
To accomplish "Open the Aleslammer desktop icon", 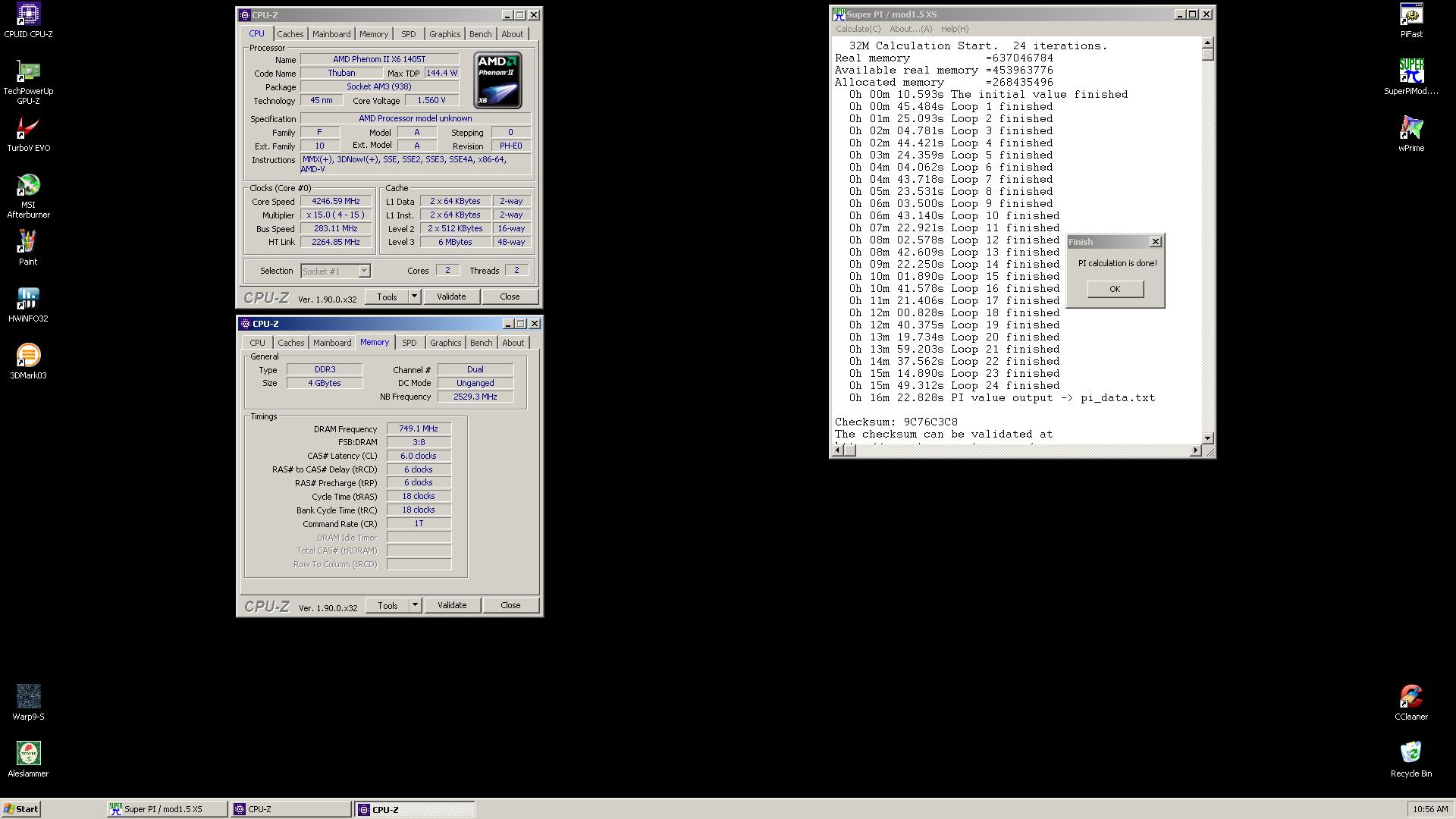I will (x=28, y=760).
